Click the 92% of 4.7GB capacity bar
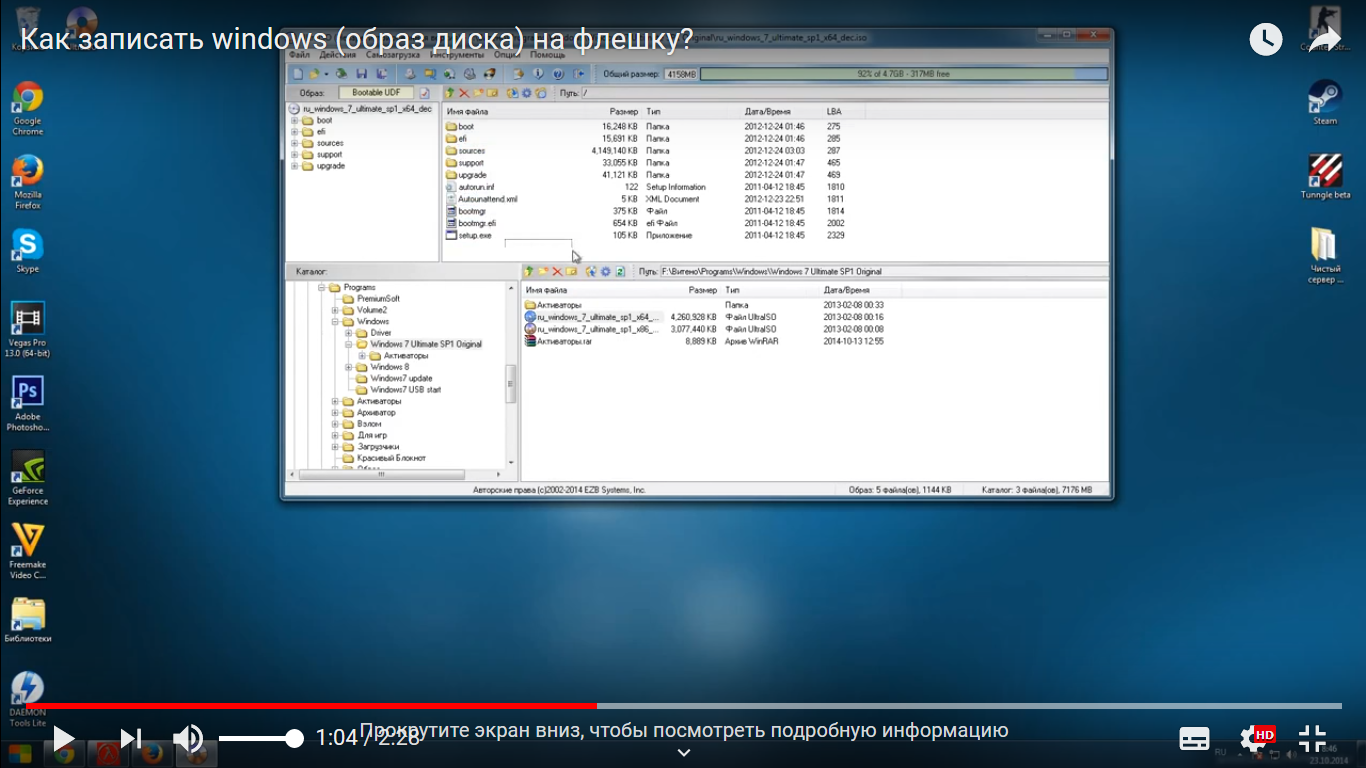The height and width of the screenshot is (768, 1366). pos(903,74)
